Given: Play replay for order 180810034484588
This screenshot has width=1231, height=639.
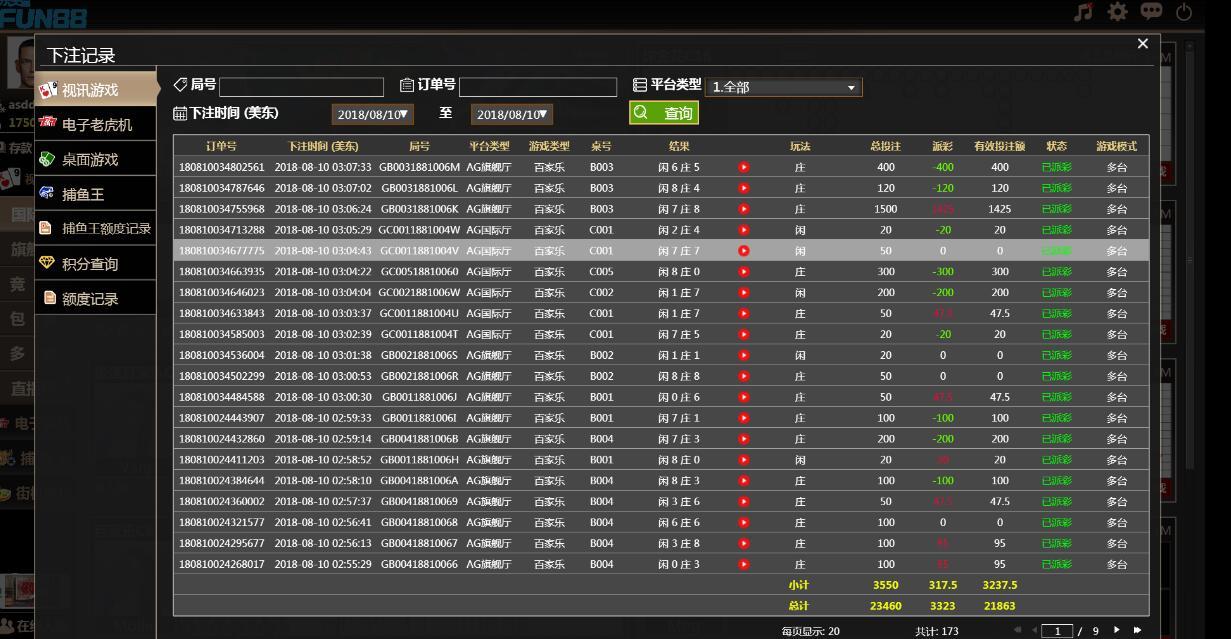Looking at the screenshot, I should 743,397.
